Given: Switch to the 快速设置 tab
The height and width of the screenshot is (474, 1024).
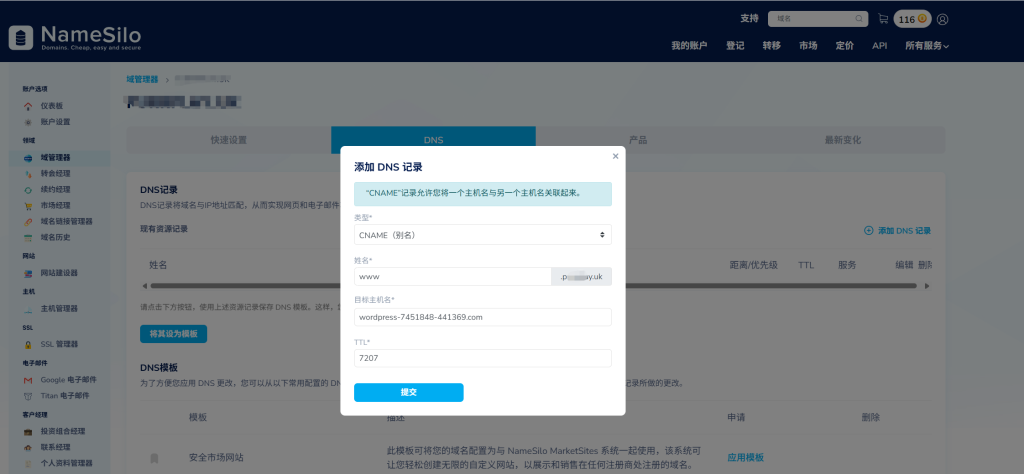Looking at the screenshot, I should click(229, 140).
